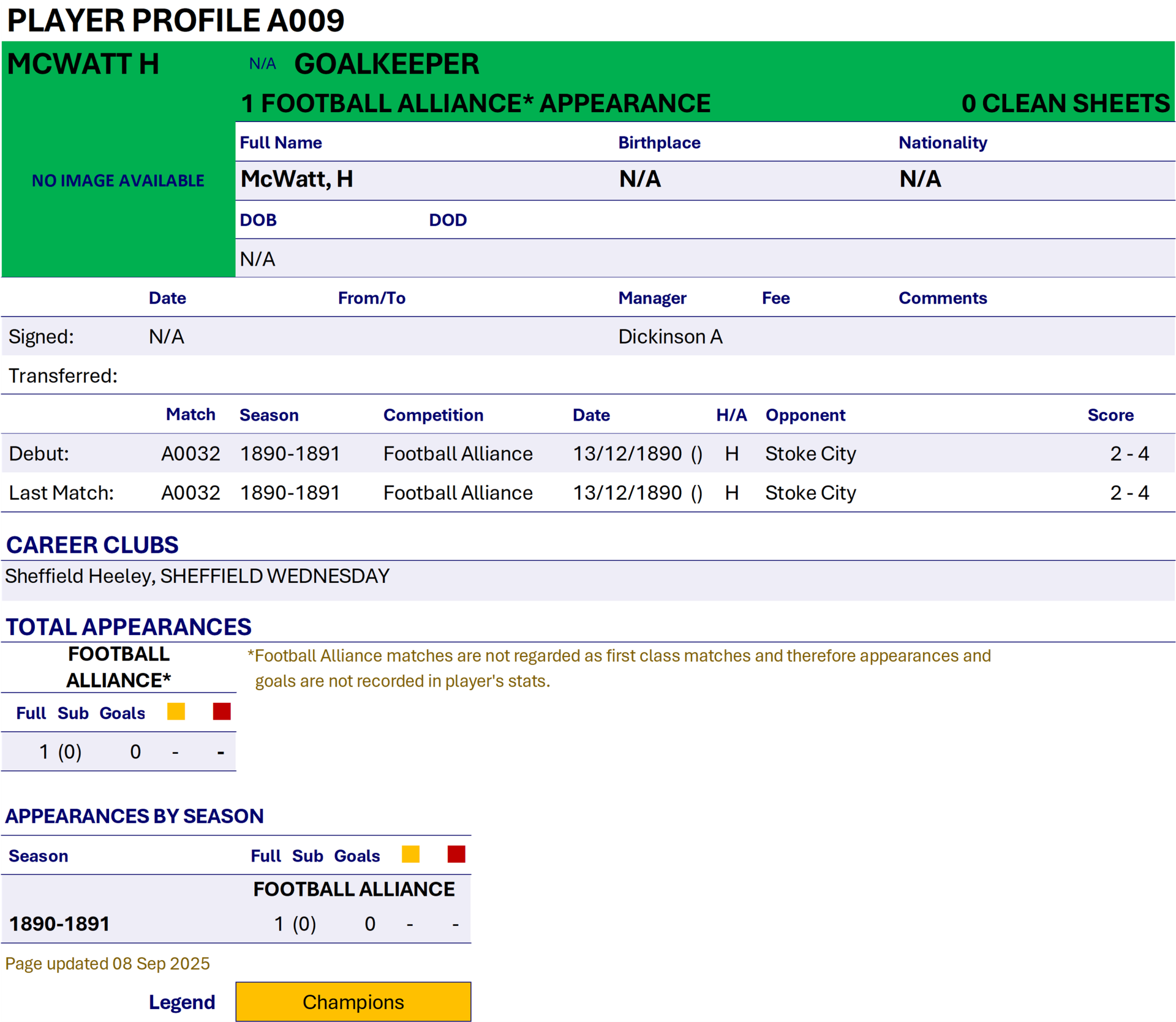Click red card icon in Appearances By Season
The height and width of the screenshot is (1022, 1176).
click(456, 854)
